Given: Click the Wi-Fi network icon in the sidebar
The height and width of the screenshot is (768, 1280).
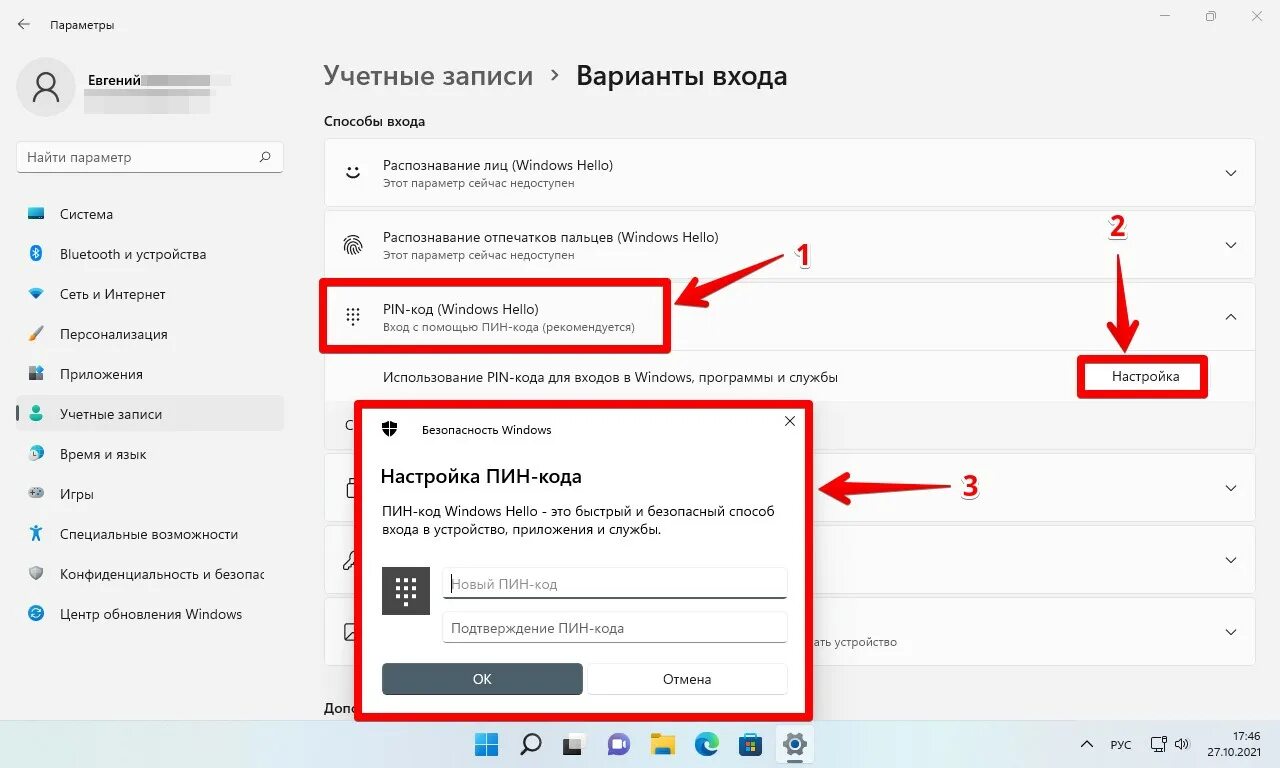Looking at the screenshot, I should click(x=36, y=294).
